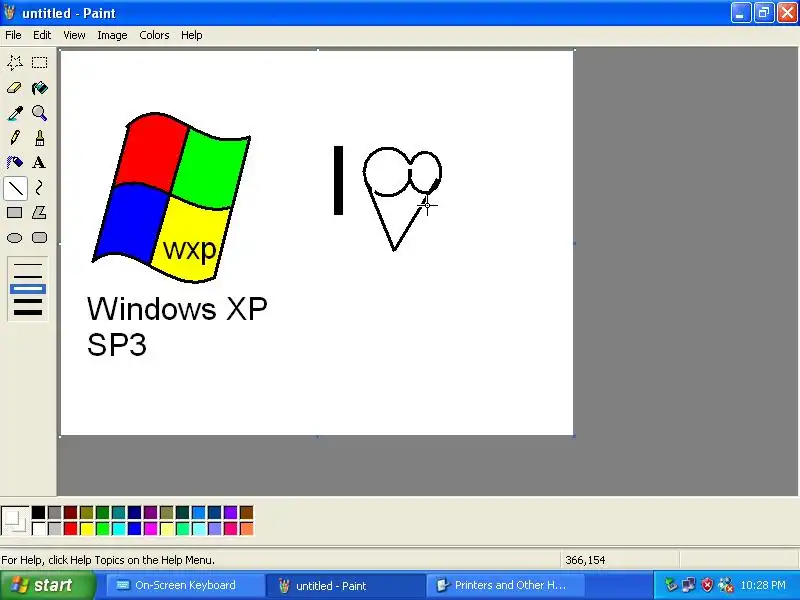Open Printers and Other H... taskbar window
800x600 pixels.
[x=506, y=585]
